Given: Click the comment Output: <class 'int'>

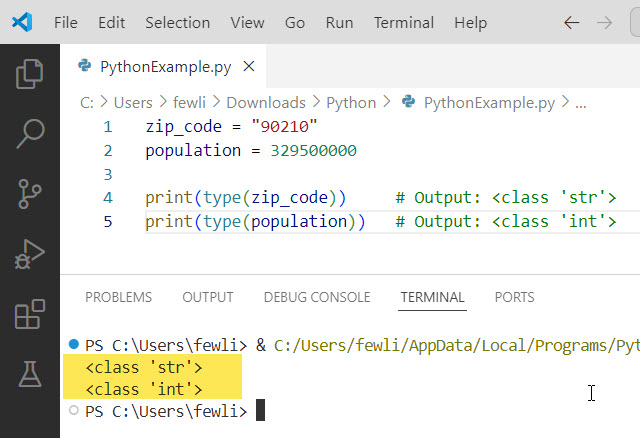Looking at the screenshot, I should (506, 222).
